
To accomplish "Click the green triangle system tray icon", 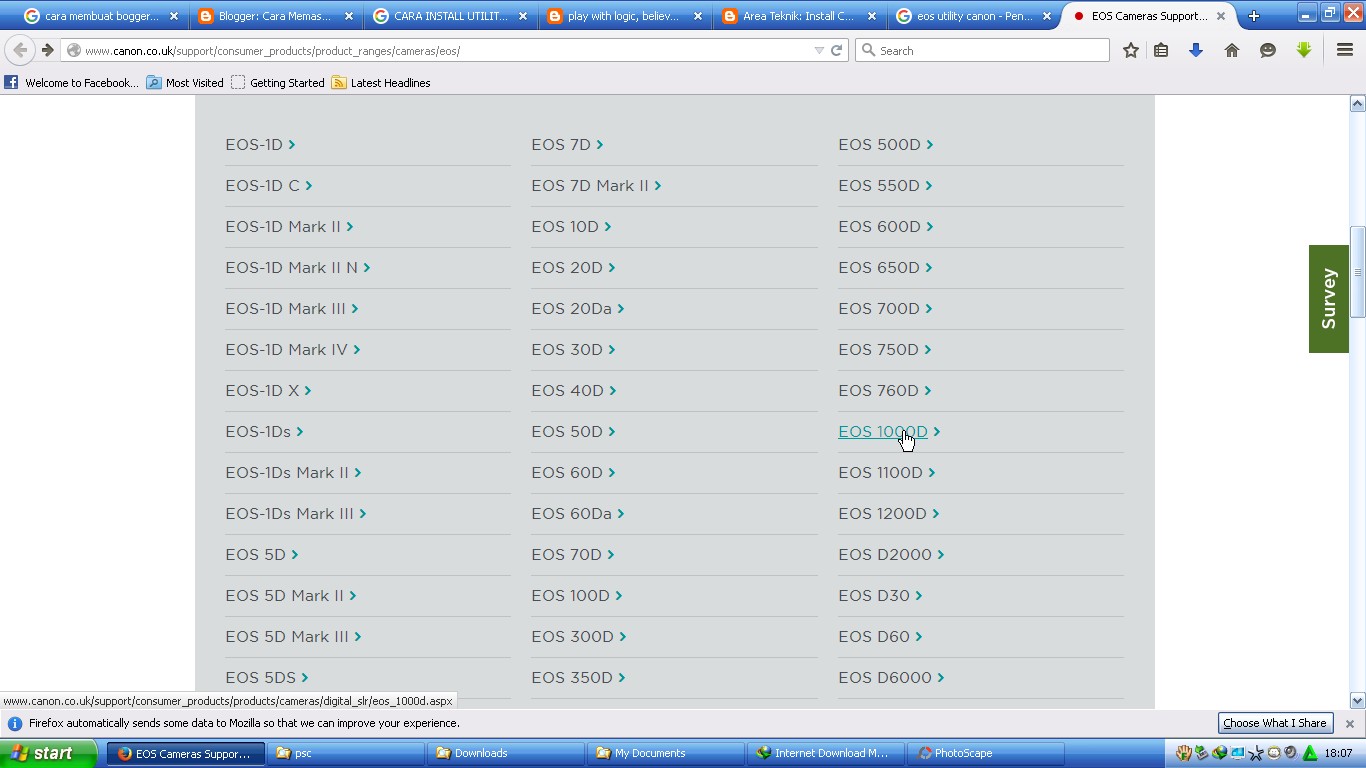I will pos(1309,753).
